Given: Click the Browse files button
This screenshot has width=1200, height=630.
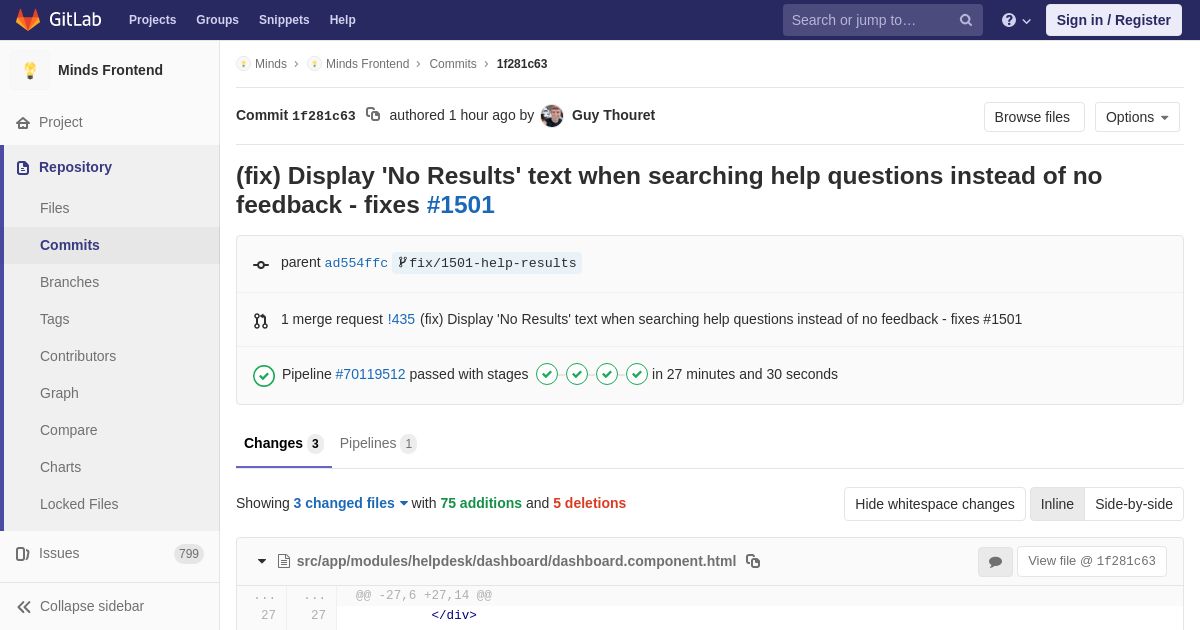Looking at the screenshot, I should pos(1034,117).
